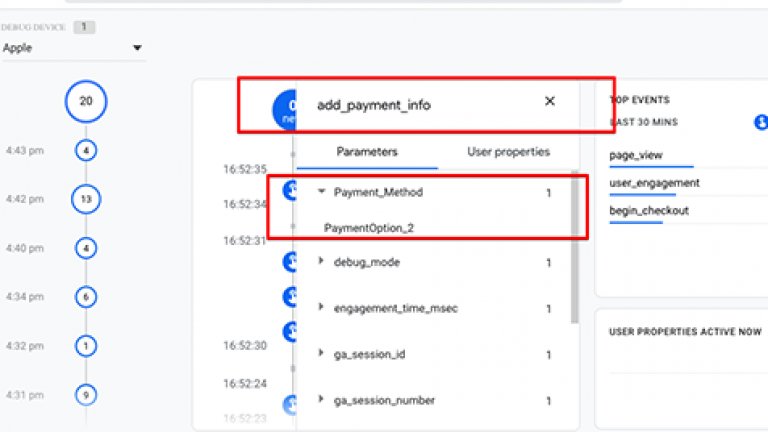Viewport: 768px width, 432px height.
Task: Collapse the Payment_Method parameter
Action: click(x=322, y=193)
